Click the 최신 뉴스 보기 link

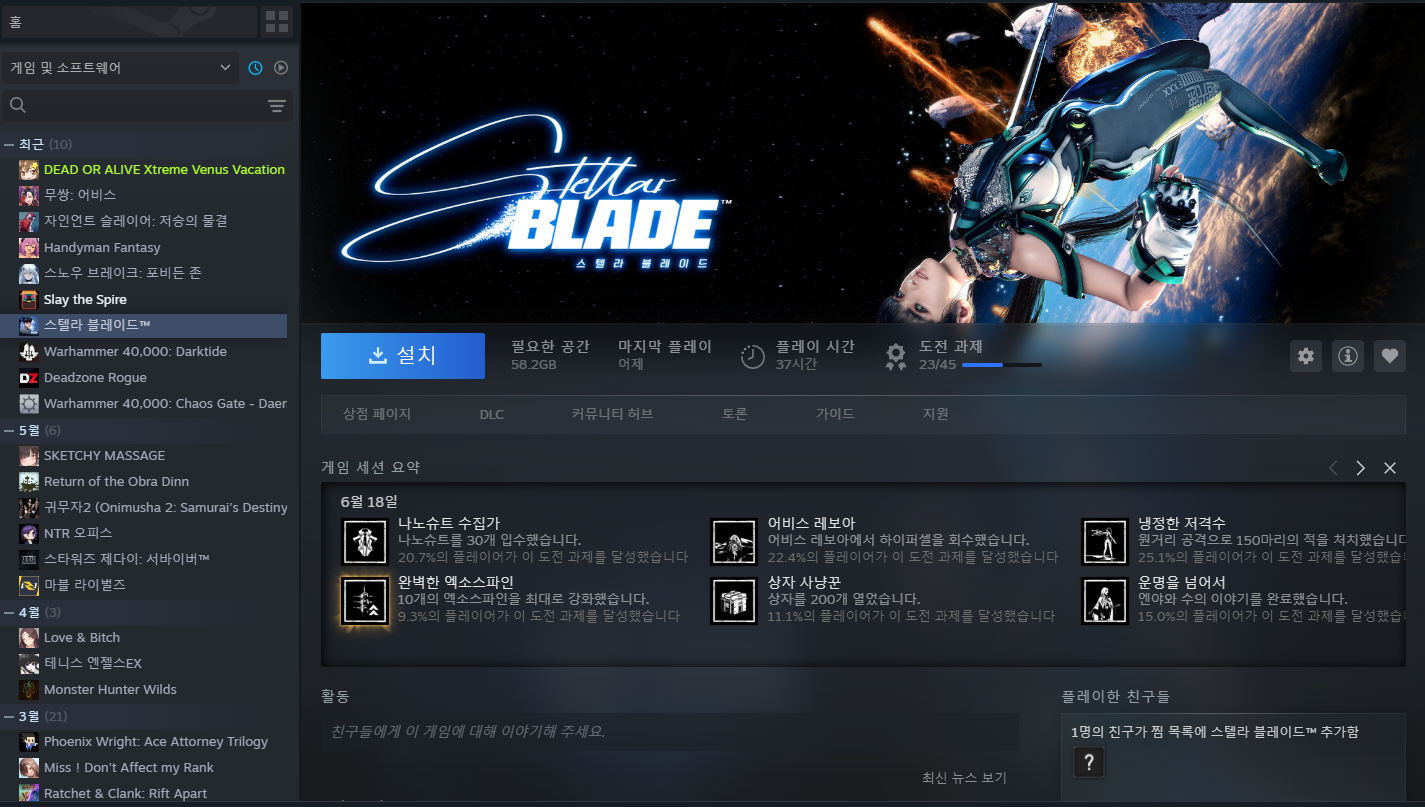964,778
